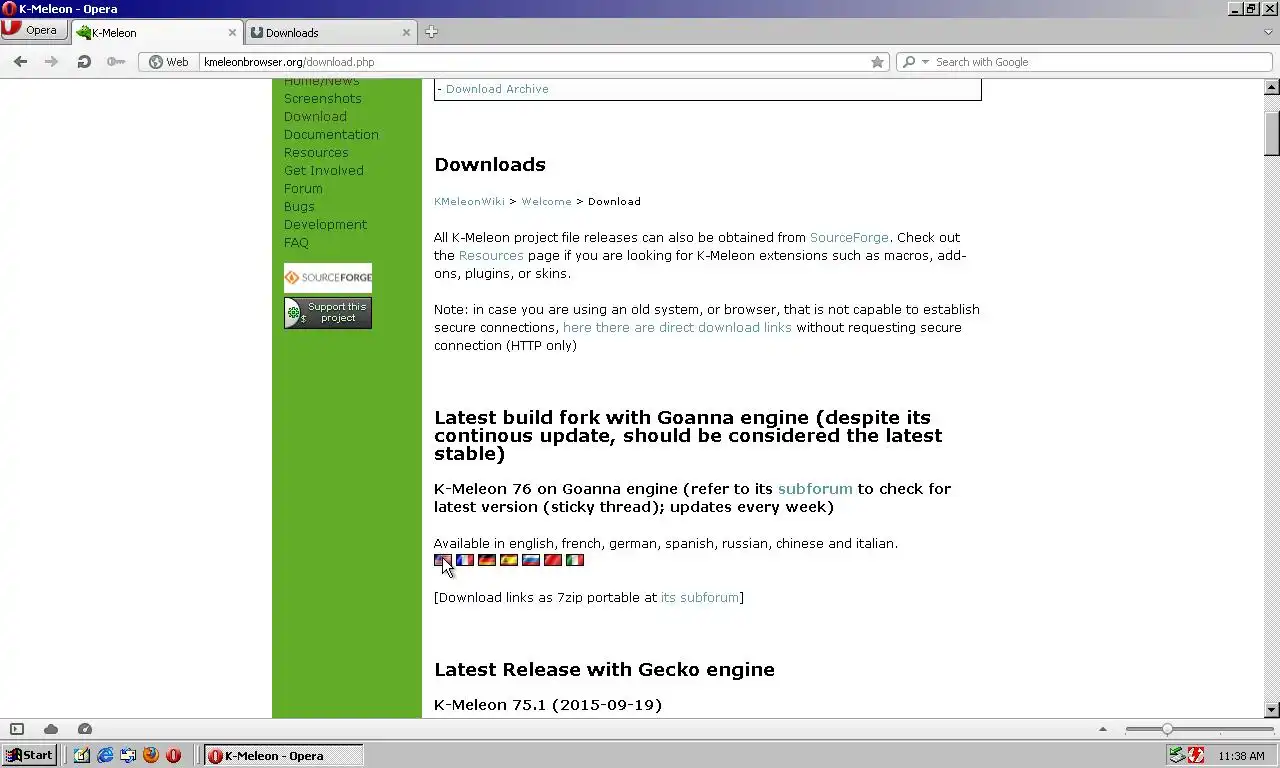Download the Spanish version via flag
Screen dimensions: 1280x768
coord(509,560)
